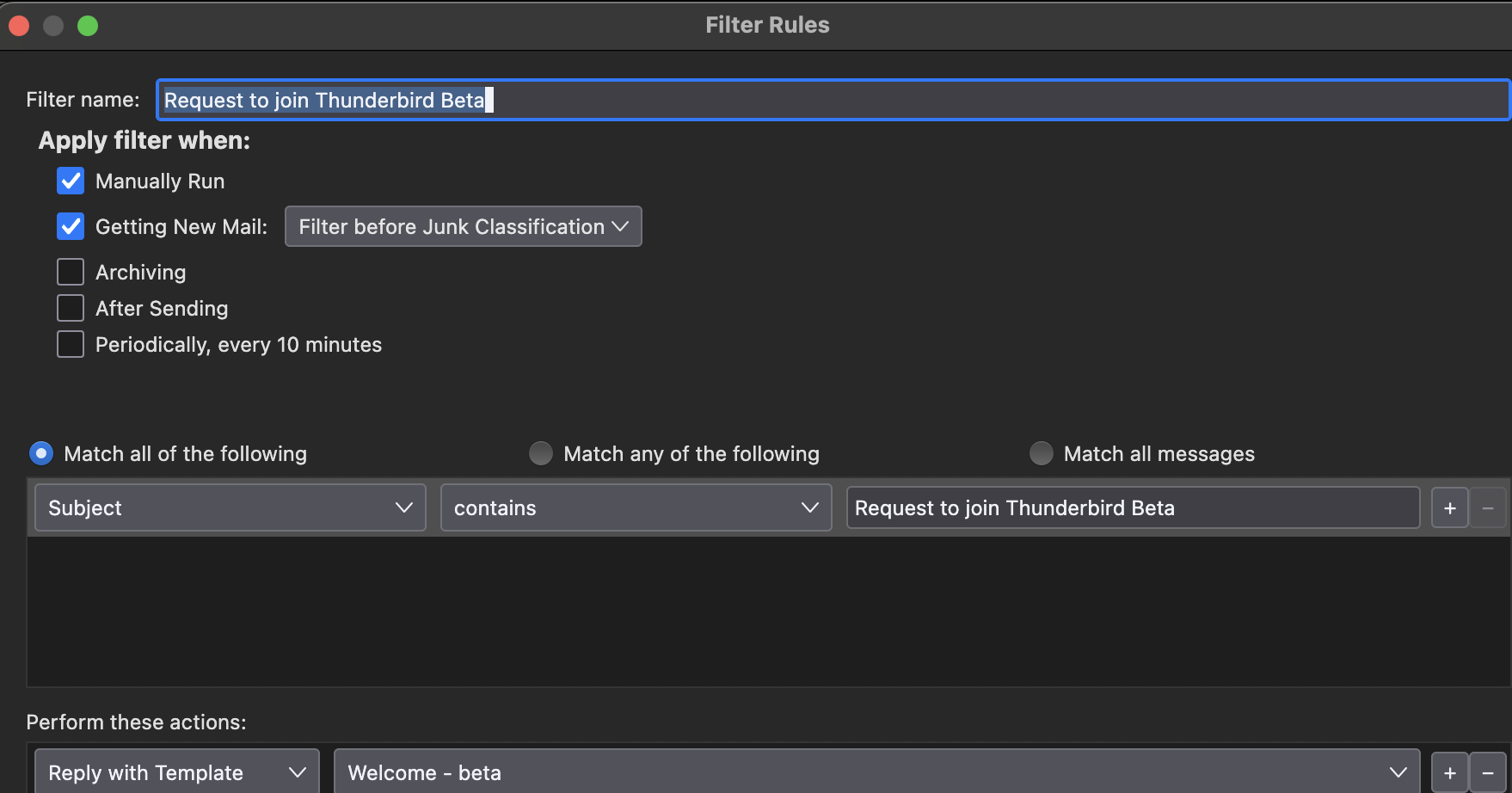Open the Reply with Template action dropdown

[x=177, y=772]
